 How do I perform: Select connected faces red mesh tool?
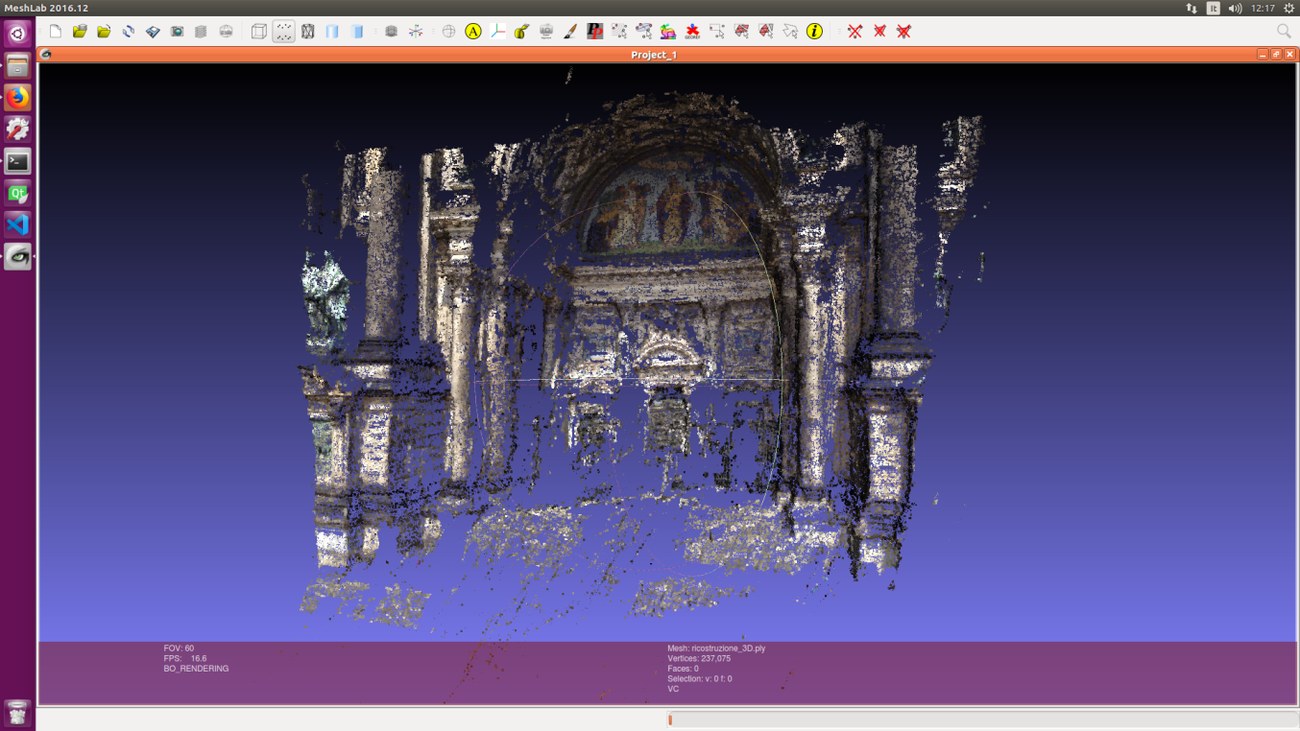click(766, 31)
